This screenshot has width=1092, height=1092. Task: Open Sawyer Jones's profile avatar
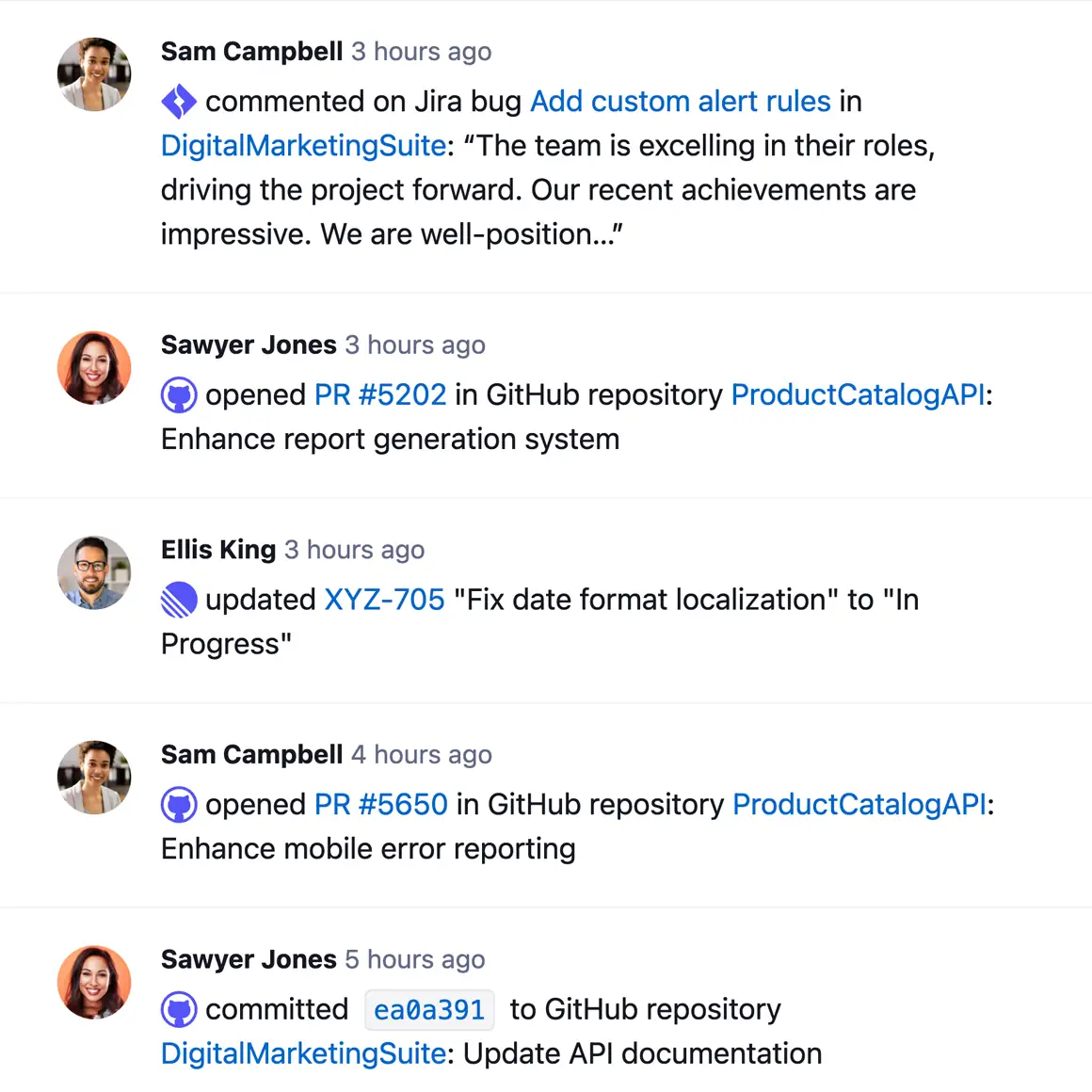tap(93, 368)
